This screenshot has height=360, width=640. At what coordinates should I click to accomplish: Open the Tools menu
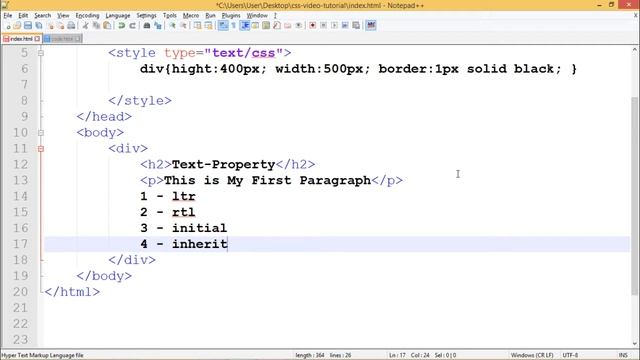170,16
